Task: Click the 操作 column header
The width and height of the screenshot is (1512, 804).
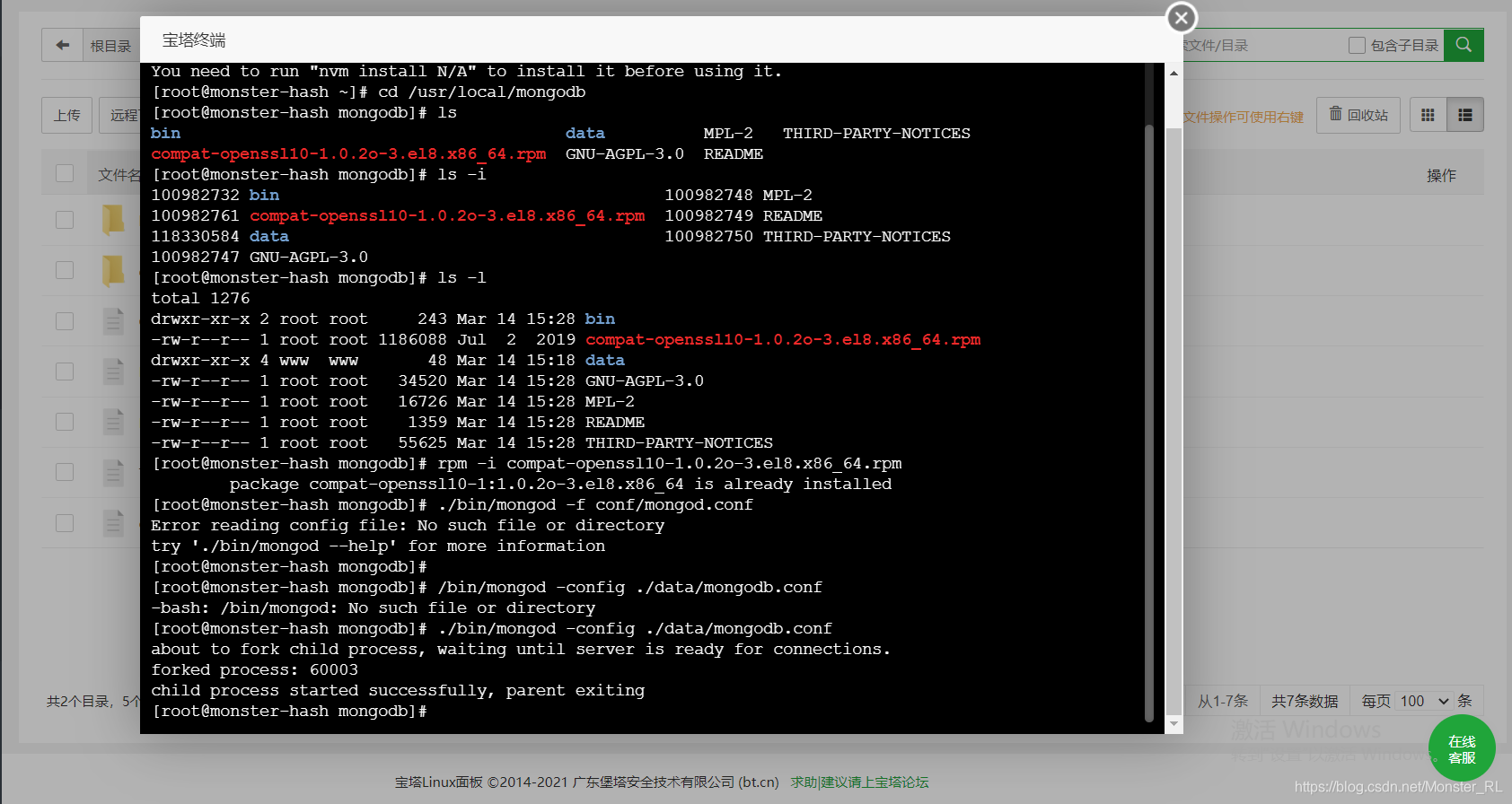Action: coord(1441,175)
